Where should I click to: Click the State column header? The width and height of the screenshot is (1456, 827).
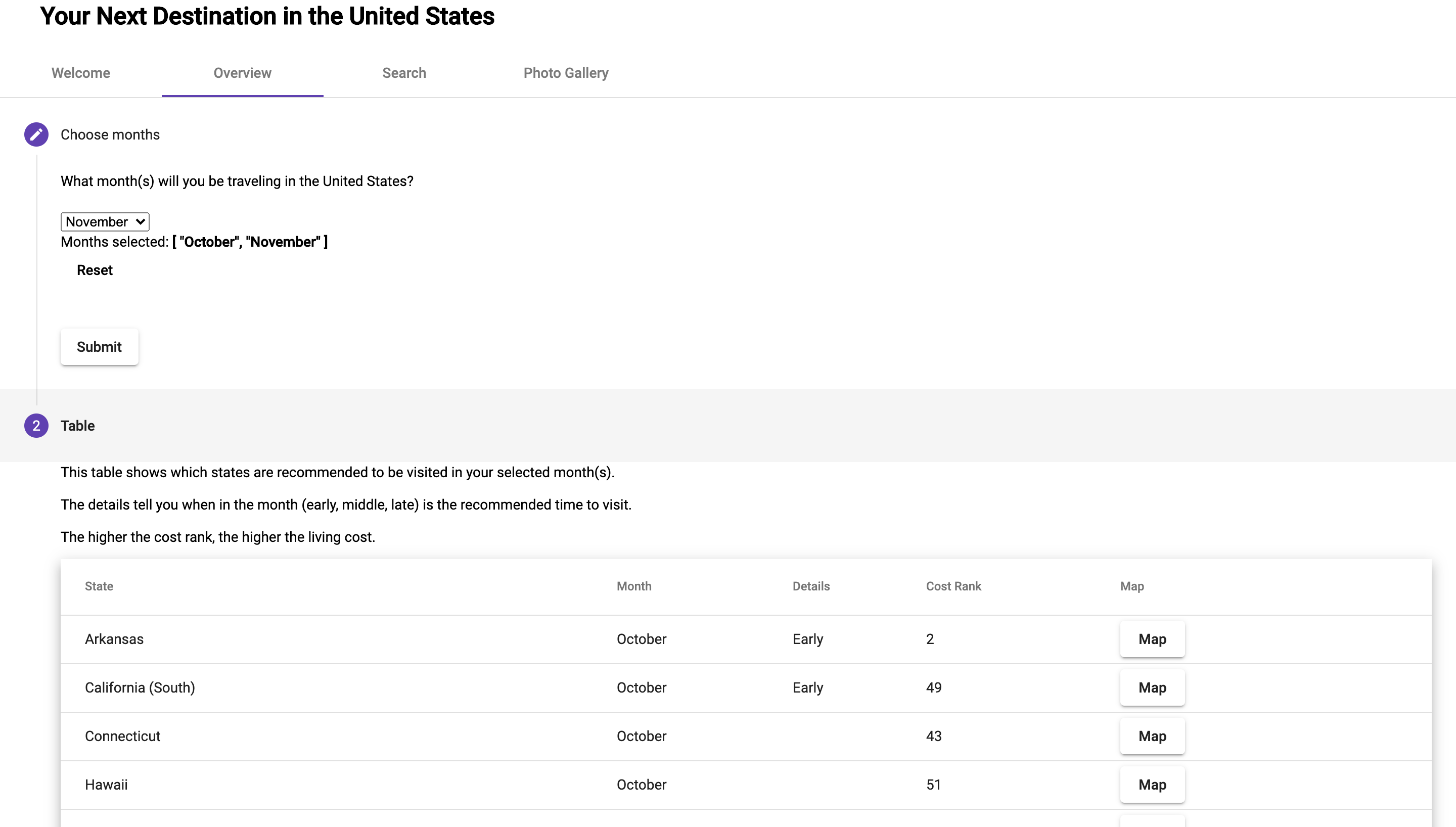[x=99, y=586]
